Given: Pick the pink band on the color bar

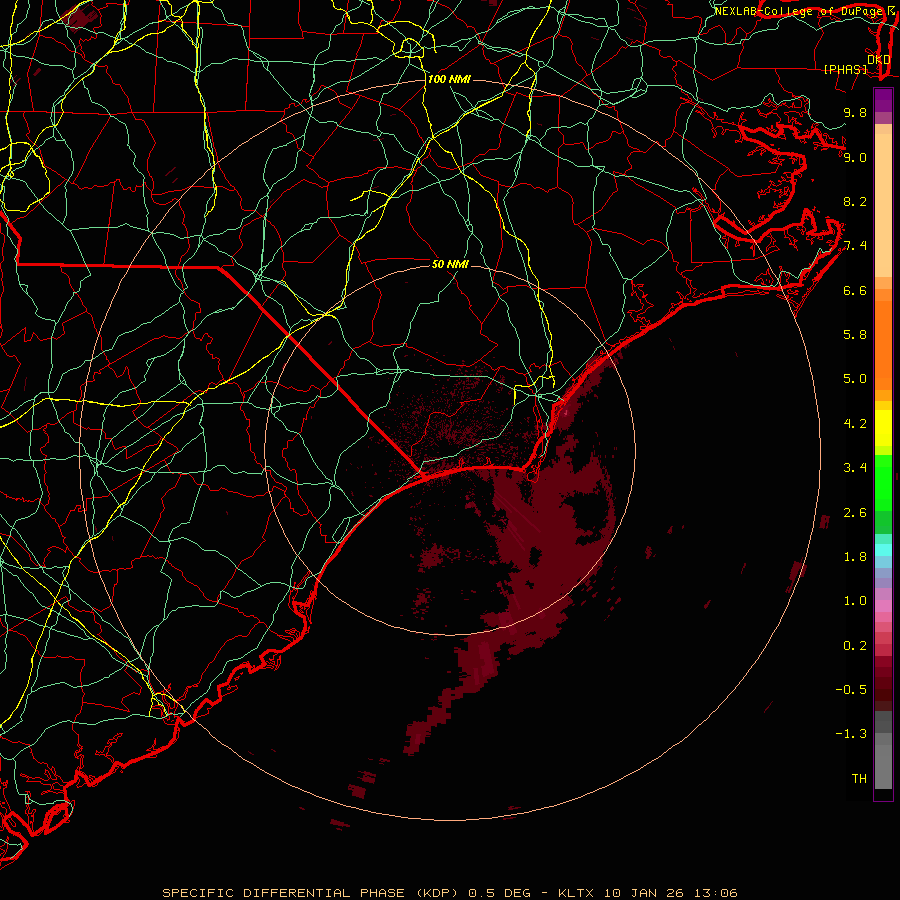Looking at the screenshot, I should (x=883, y=606).
